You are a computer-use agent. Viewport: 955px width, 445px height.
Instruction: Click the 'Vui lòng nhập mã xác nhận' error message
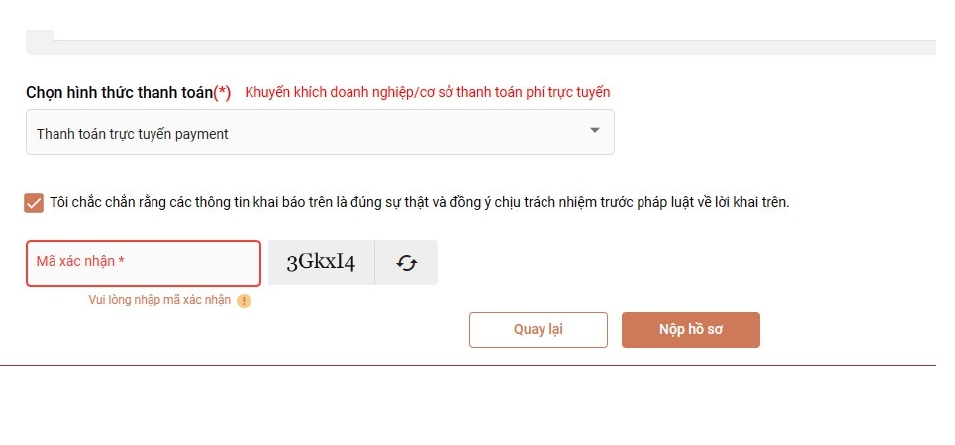[x=160, y=300]
